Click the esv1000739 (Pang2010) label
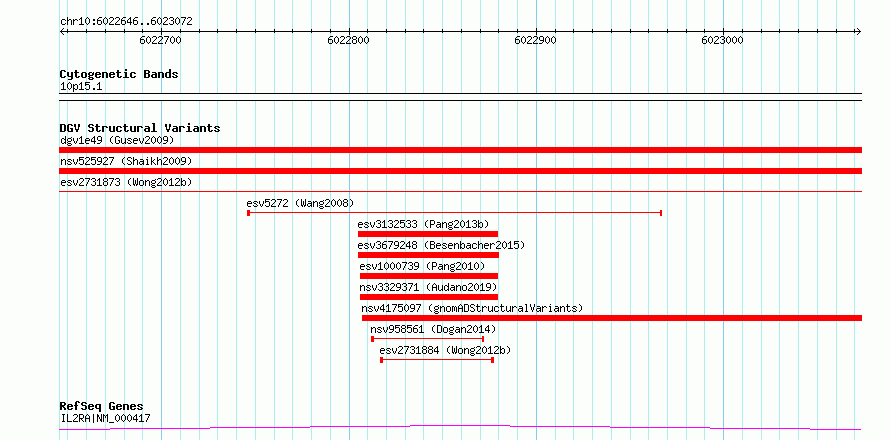The width and height of the screenshot is (890, 440). 422,266
